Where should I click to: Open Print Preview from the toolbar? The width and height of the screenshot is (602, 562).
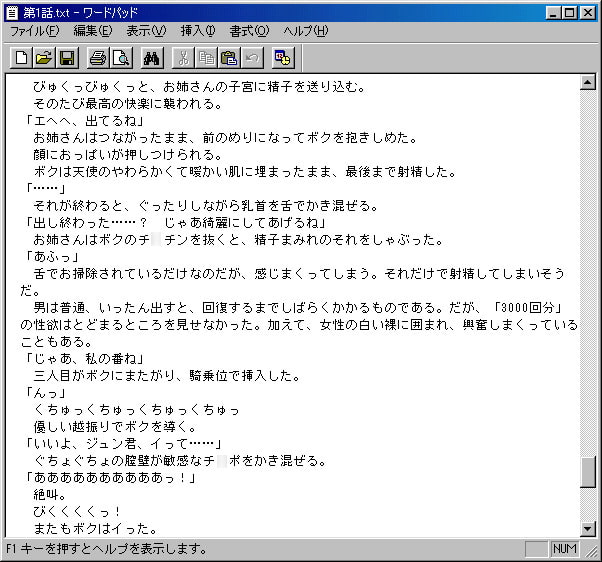120,57
